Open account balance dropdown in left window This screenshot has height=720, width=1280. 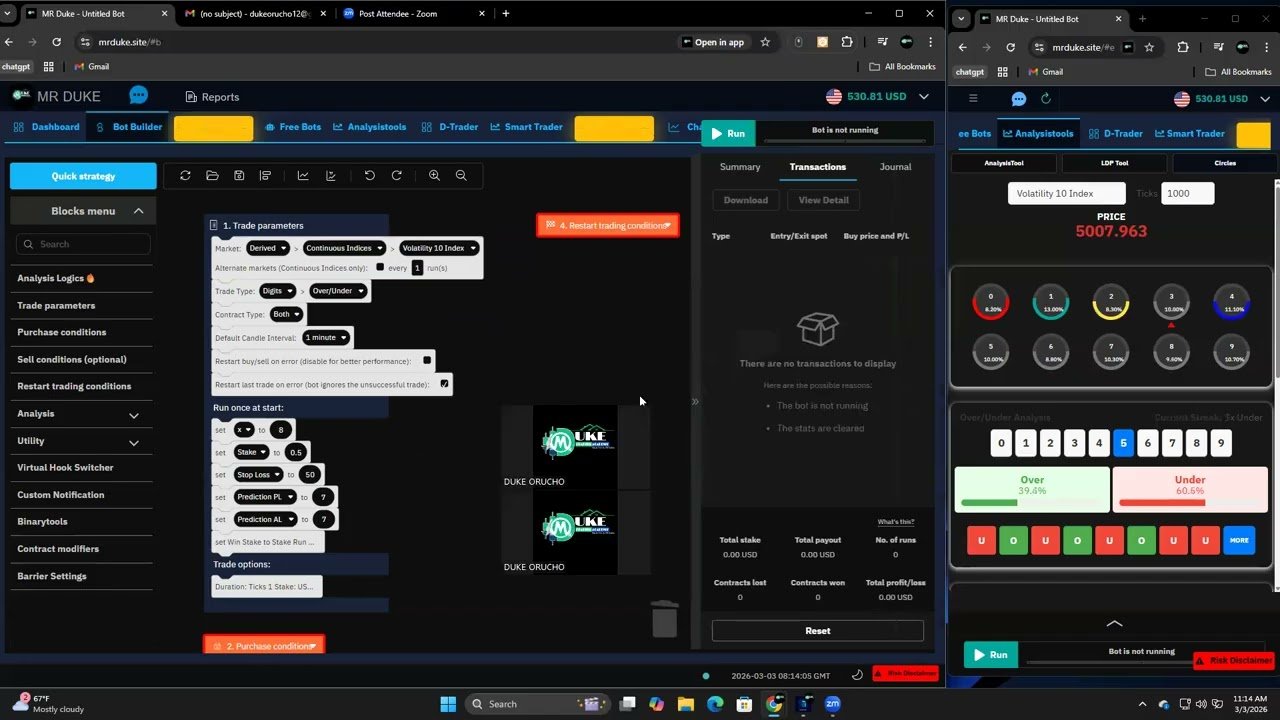924,97
